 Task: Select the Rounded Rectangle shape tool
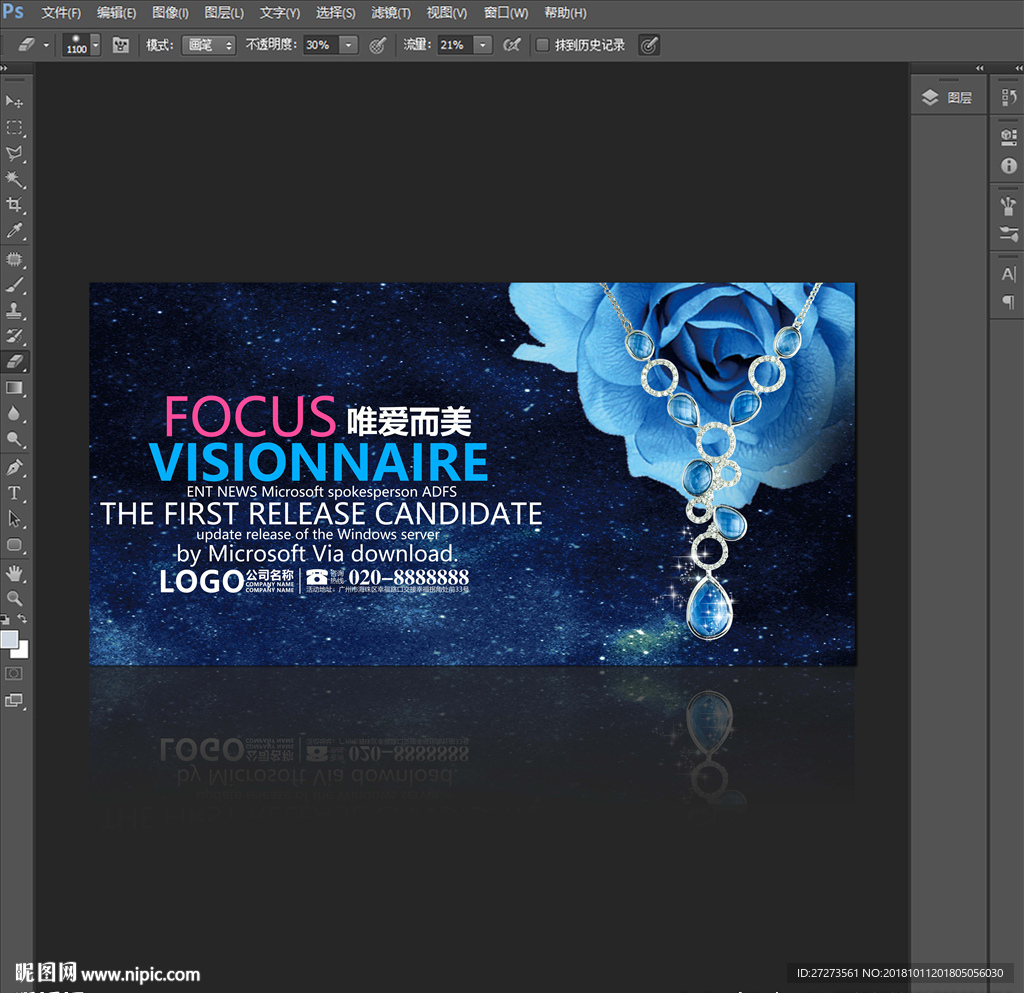click(x=14, y=544)
